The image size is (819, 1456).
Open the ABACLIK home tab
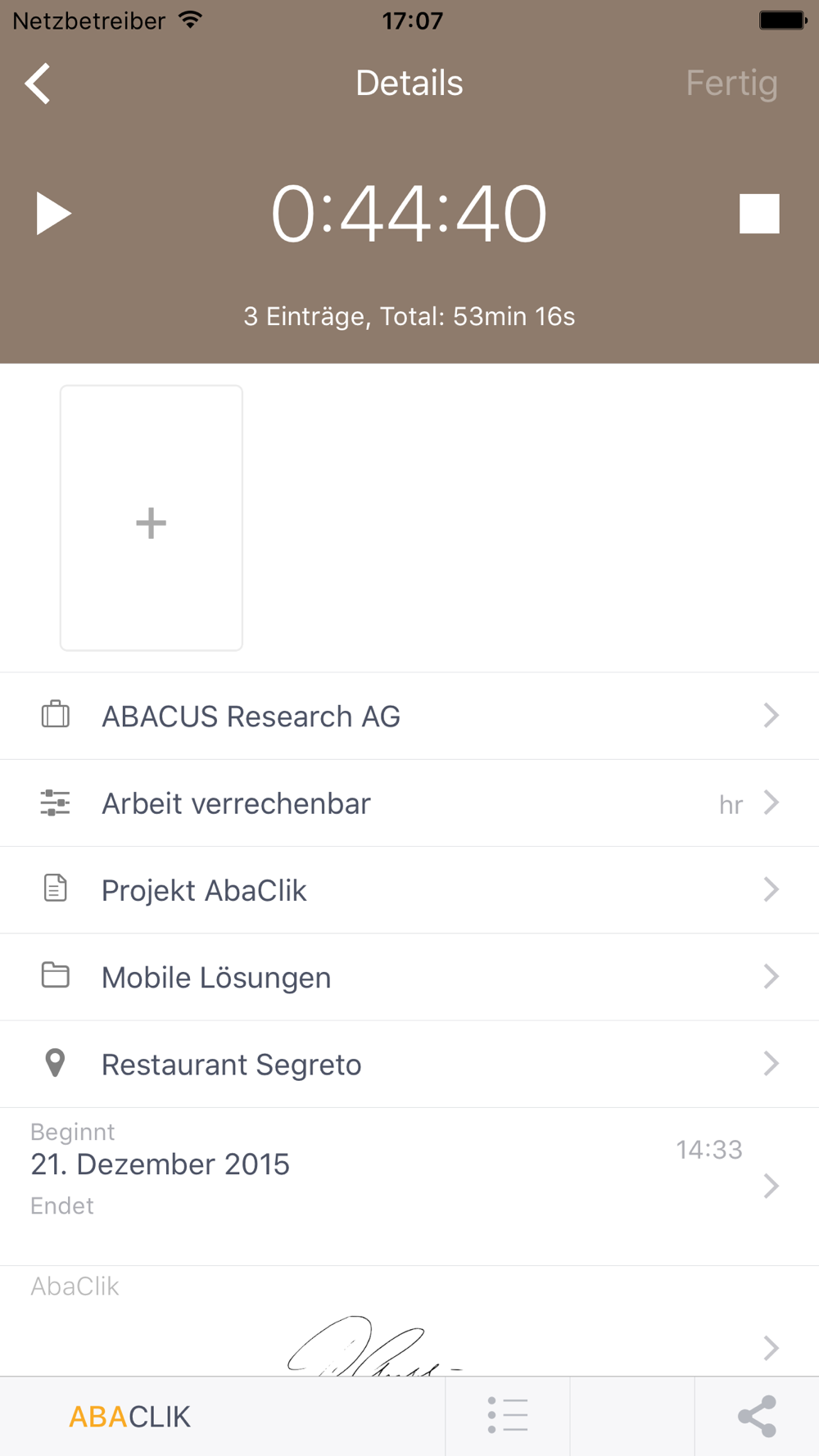(129, 1417)
